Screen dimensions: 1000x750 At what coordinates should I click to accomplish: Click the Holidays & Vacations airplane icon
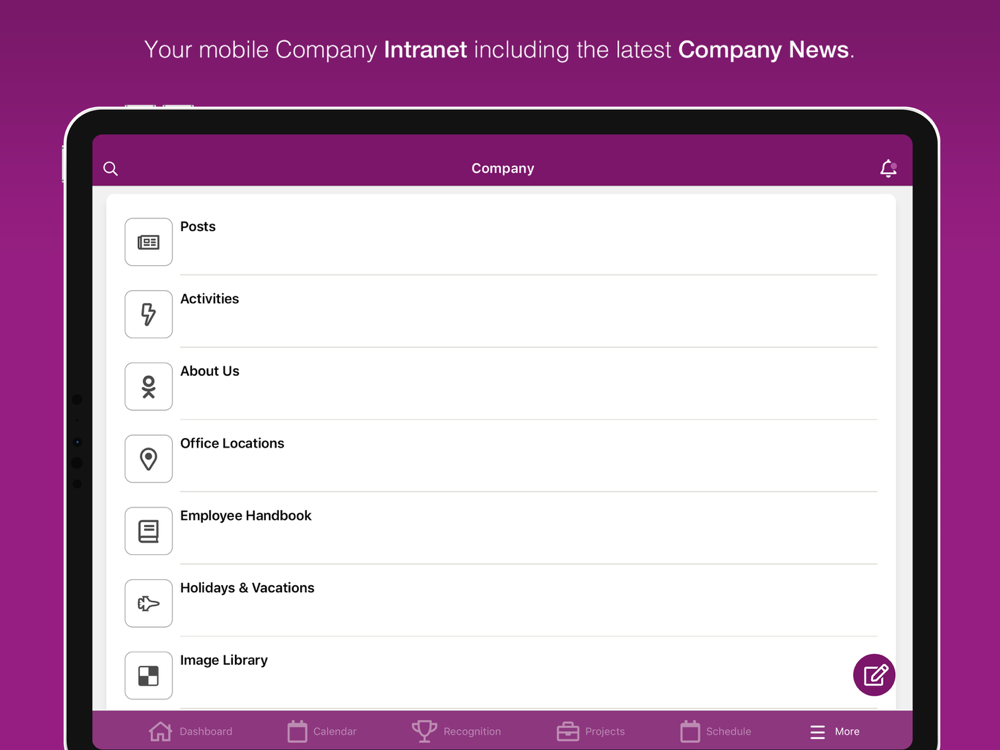(149, 603)
